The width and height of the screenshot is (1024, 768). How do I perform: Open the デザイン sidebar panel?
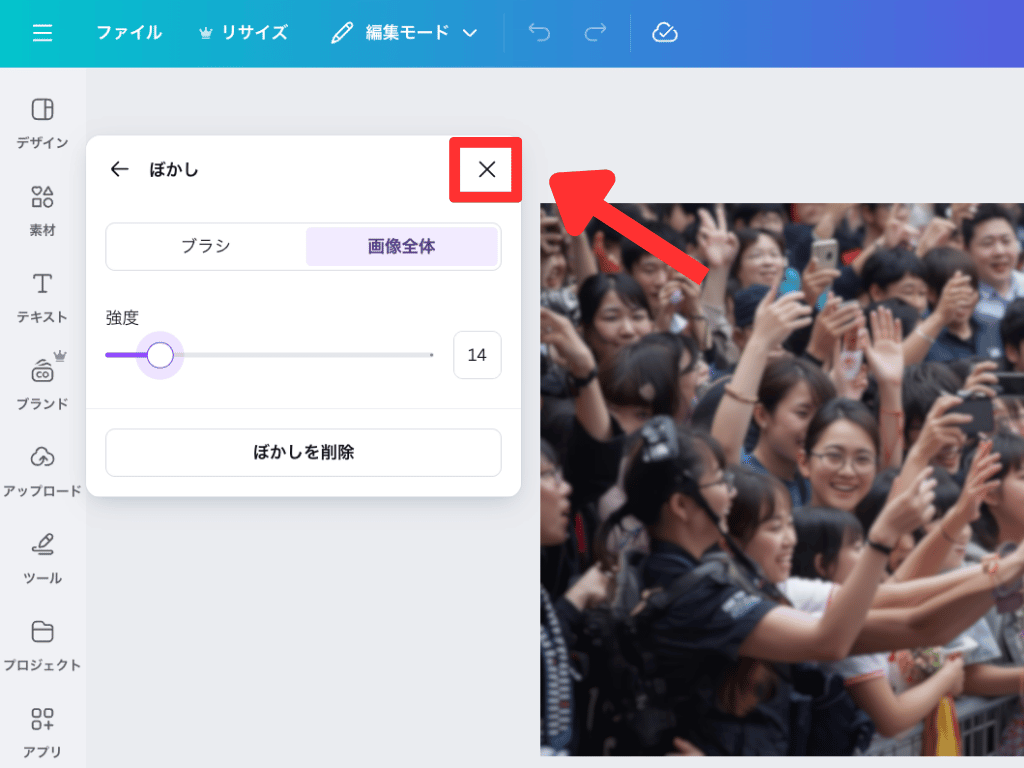(x=42, y=123)
